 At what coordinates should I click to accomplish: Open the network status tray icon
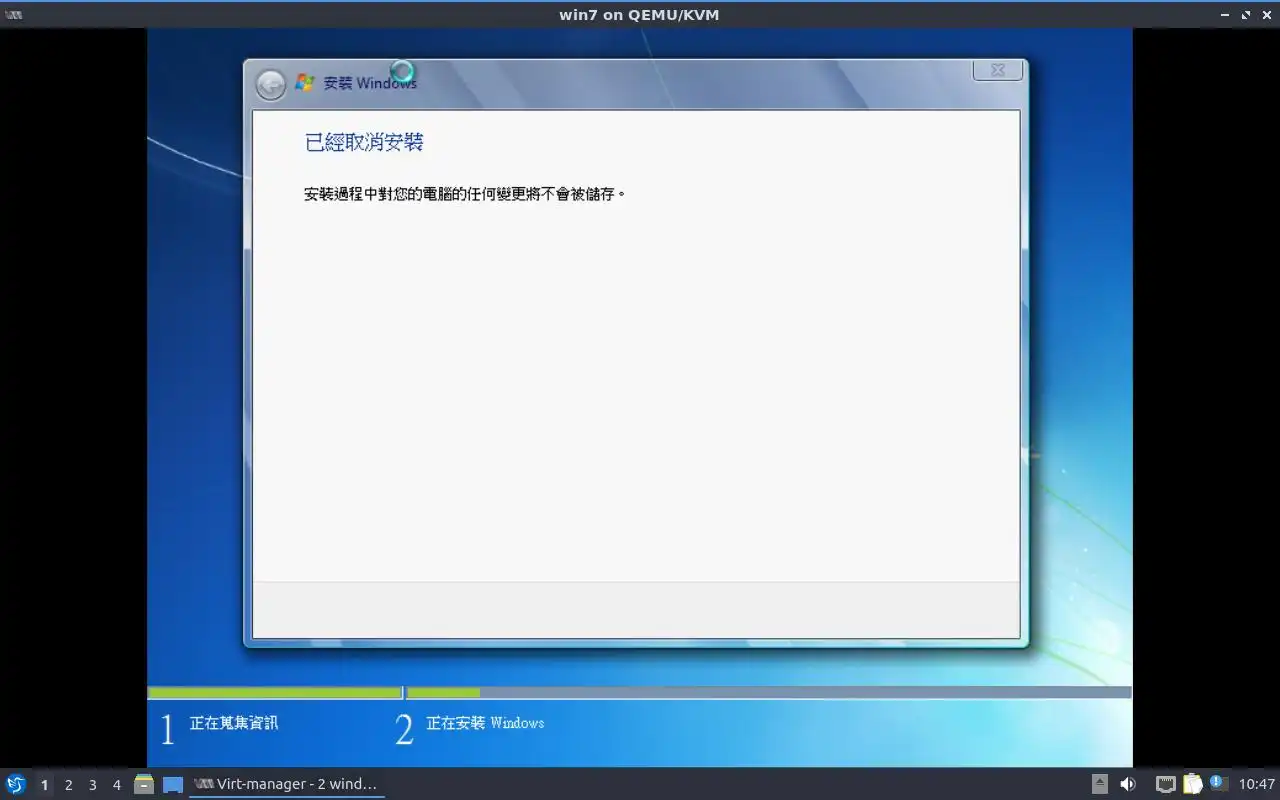1166,784
